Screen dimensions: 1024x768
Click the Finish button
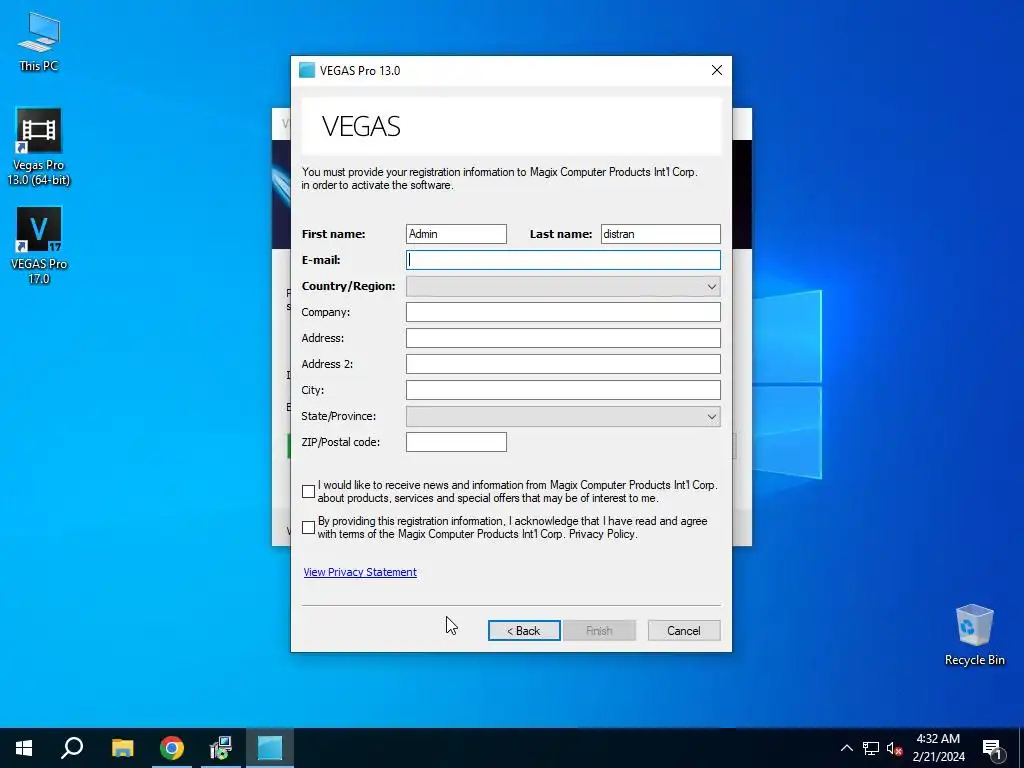click(599, 631)
